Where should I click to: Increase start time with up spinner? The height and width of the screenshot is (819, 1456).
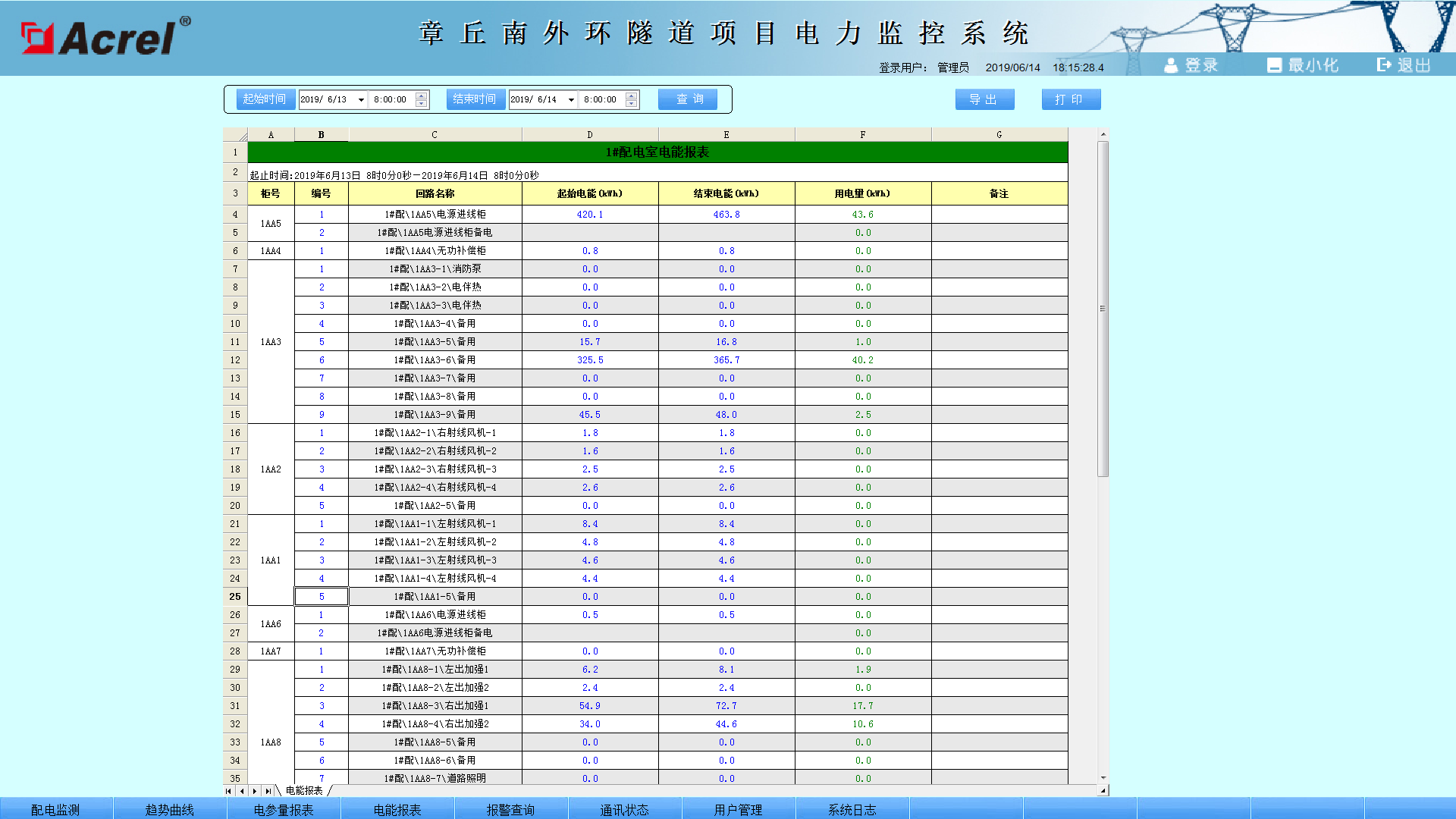(x=422, y=96)
